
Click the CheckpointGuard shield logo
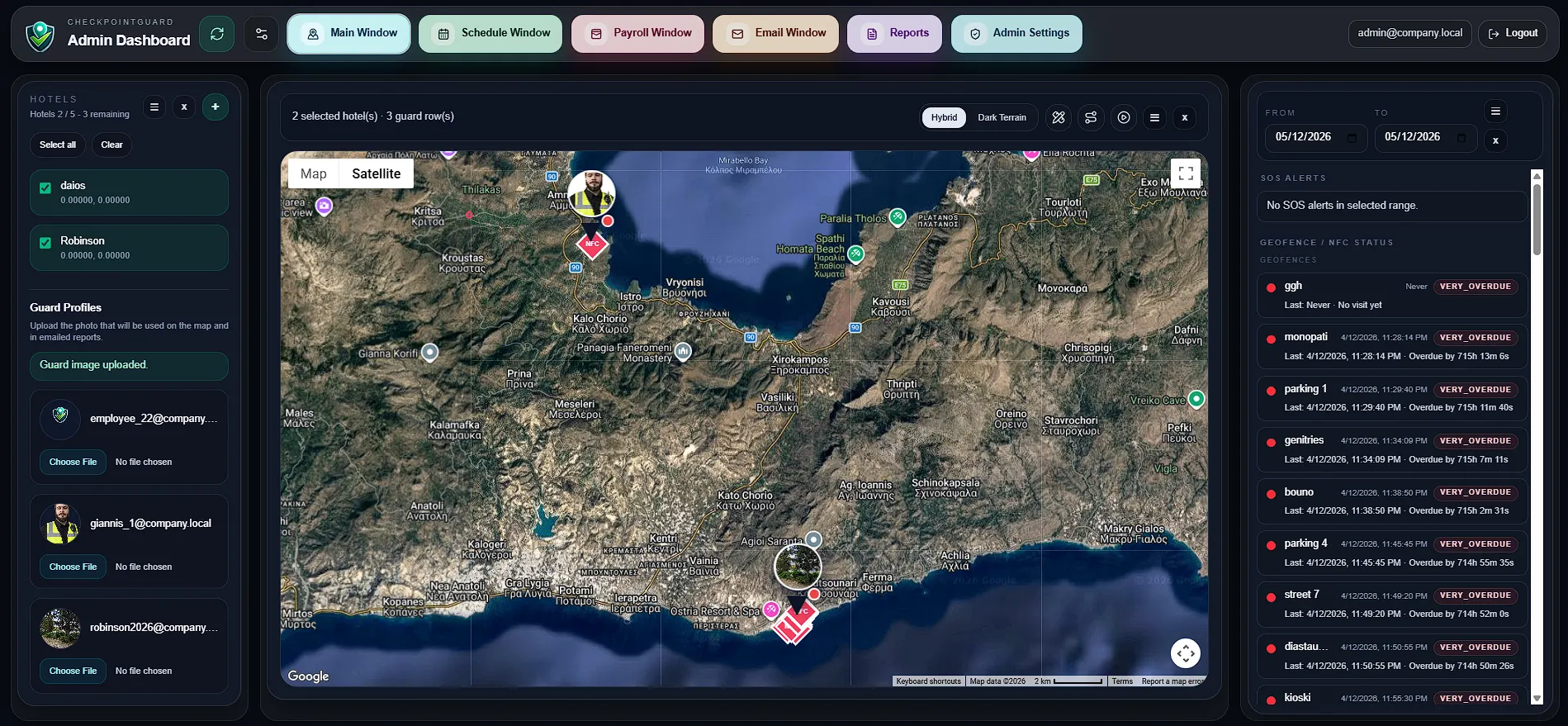pyautogui.click(x=40, y=36)
